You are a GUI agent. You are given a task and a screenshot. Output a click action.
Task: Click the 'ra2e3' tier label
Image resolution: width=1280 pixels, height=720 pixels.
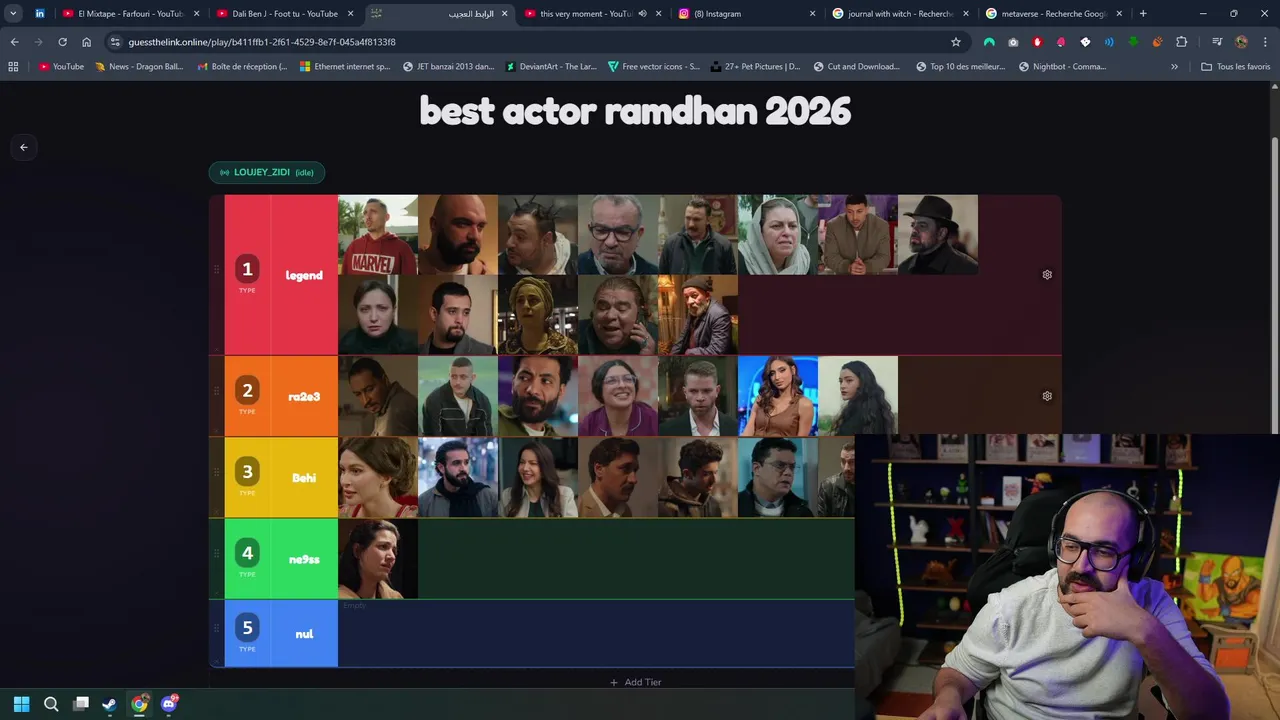(x=304, y=397)
